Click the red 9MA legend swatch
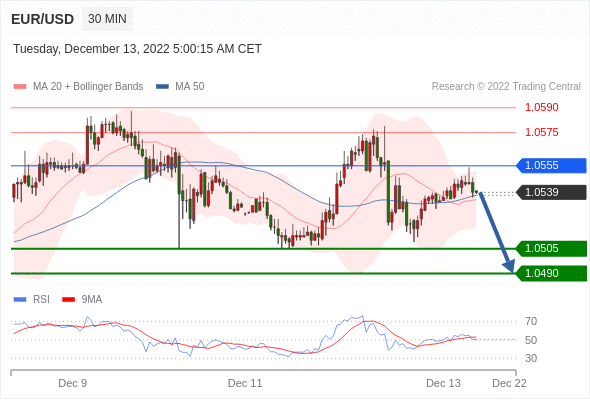Image resolution: width=590 pixels, height=400 pixels. [x=68, y=300]
